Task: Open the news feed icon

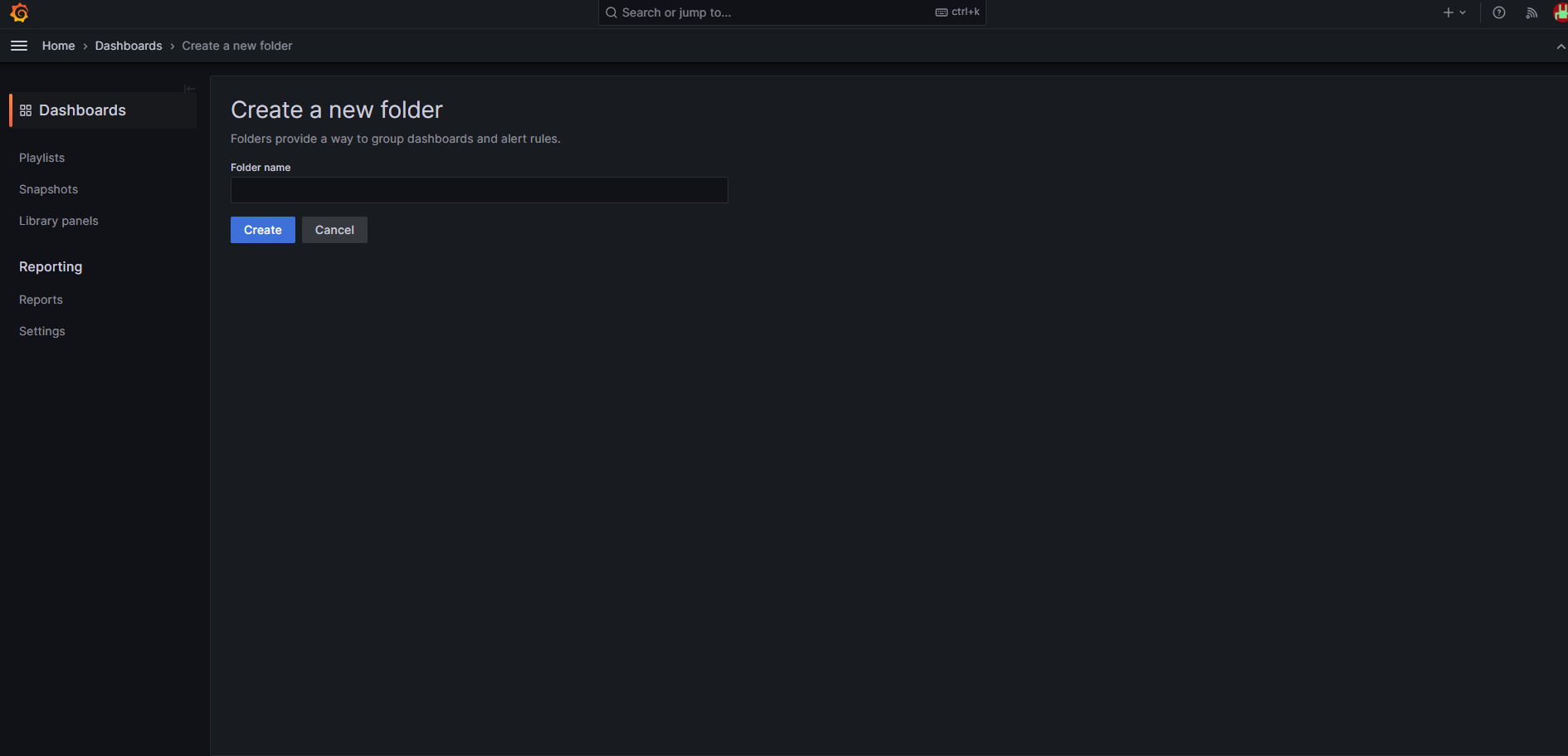Action: pos(1531,12)
